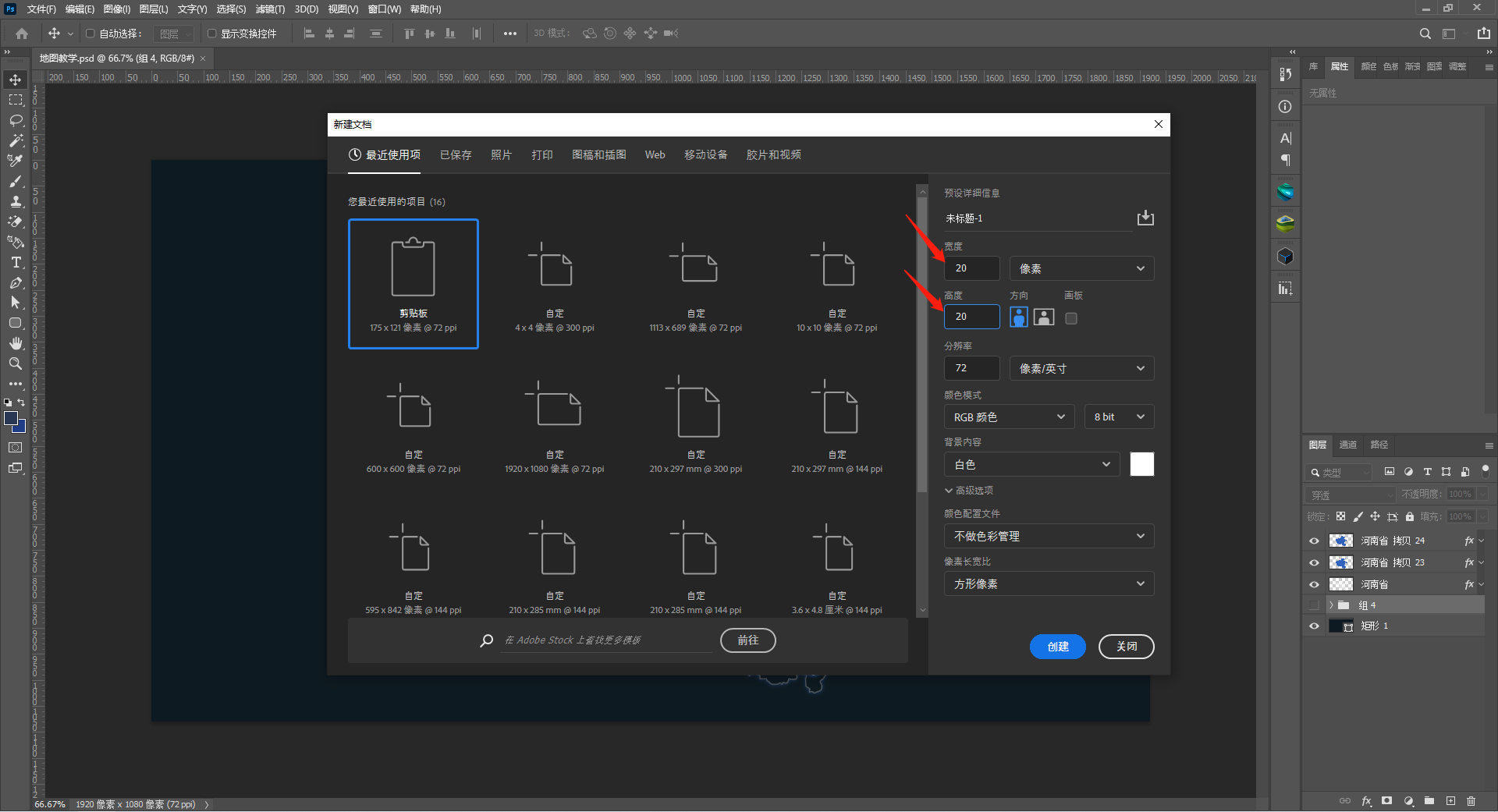
Task: Switch to the 打印 tab
Action: coord(541,154)
